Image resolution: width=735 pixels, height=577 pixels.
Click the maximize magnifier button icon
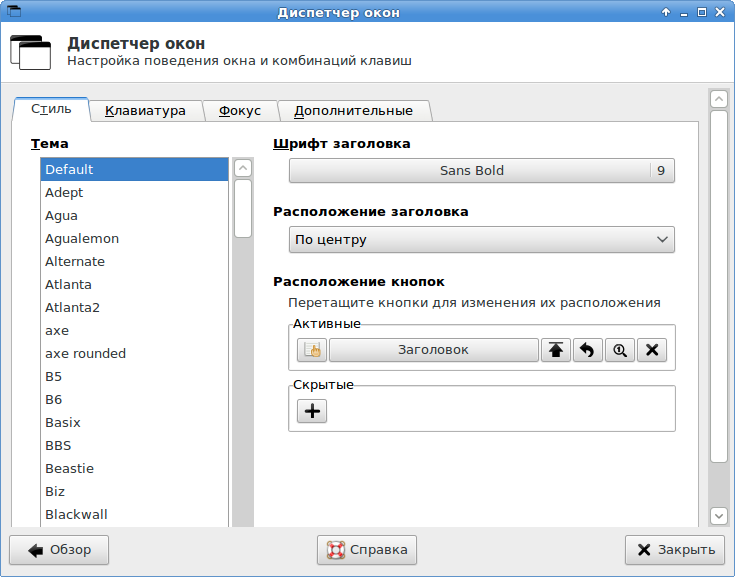click(x=620, y=350)
